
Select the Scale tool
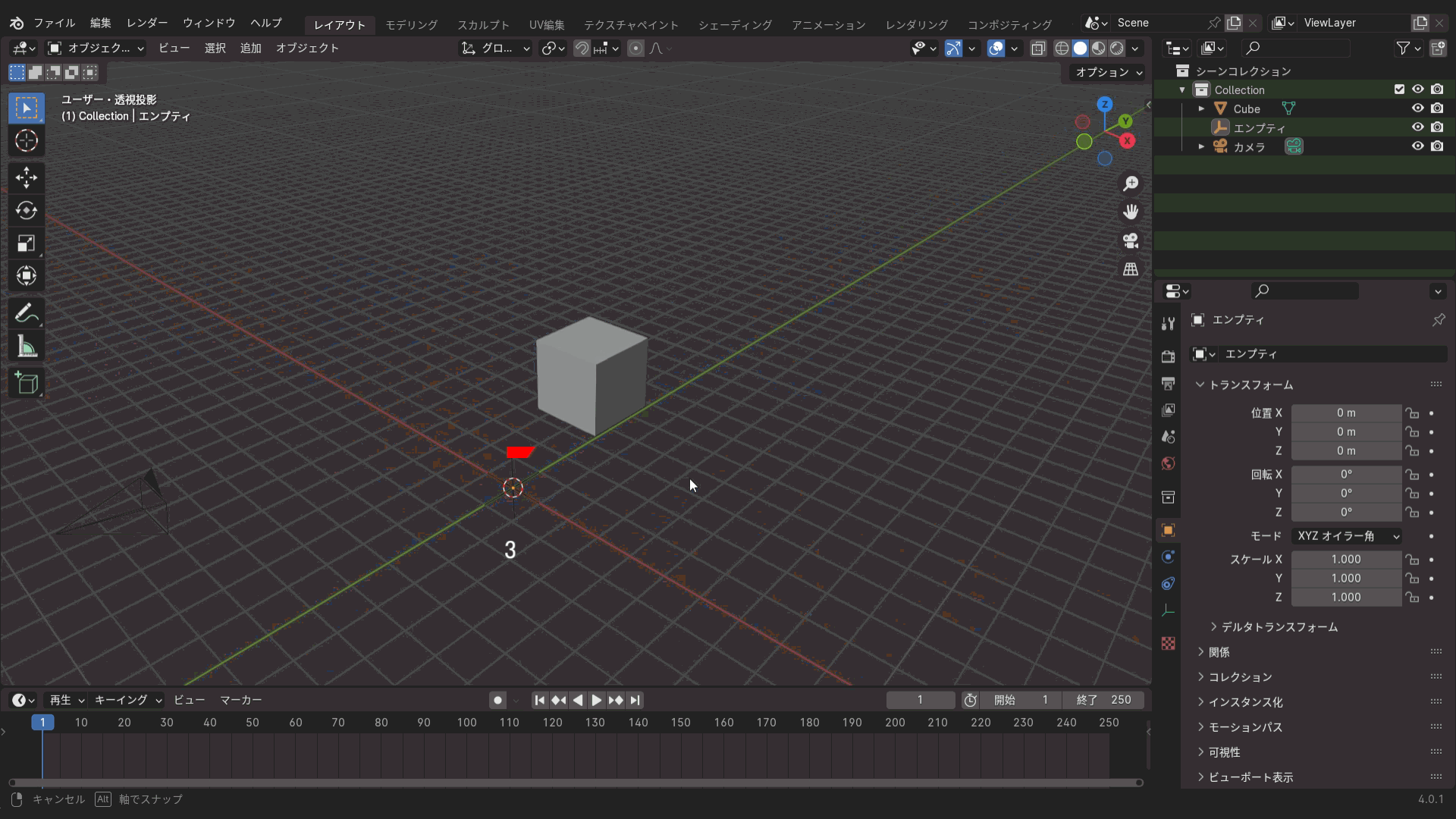tap(27, 243)
